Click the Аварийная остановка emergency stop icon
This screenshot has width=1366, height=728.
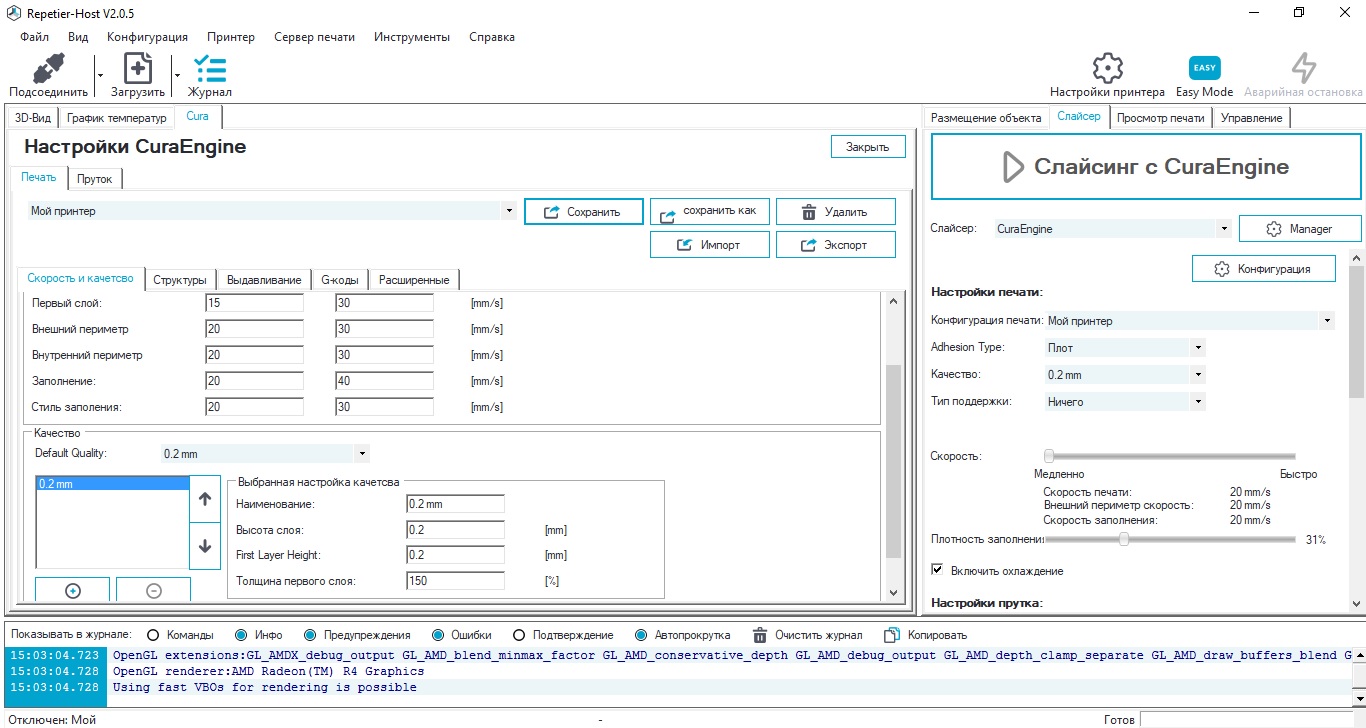click(x=1303, y=68)
